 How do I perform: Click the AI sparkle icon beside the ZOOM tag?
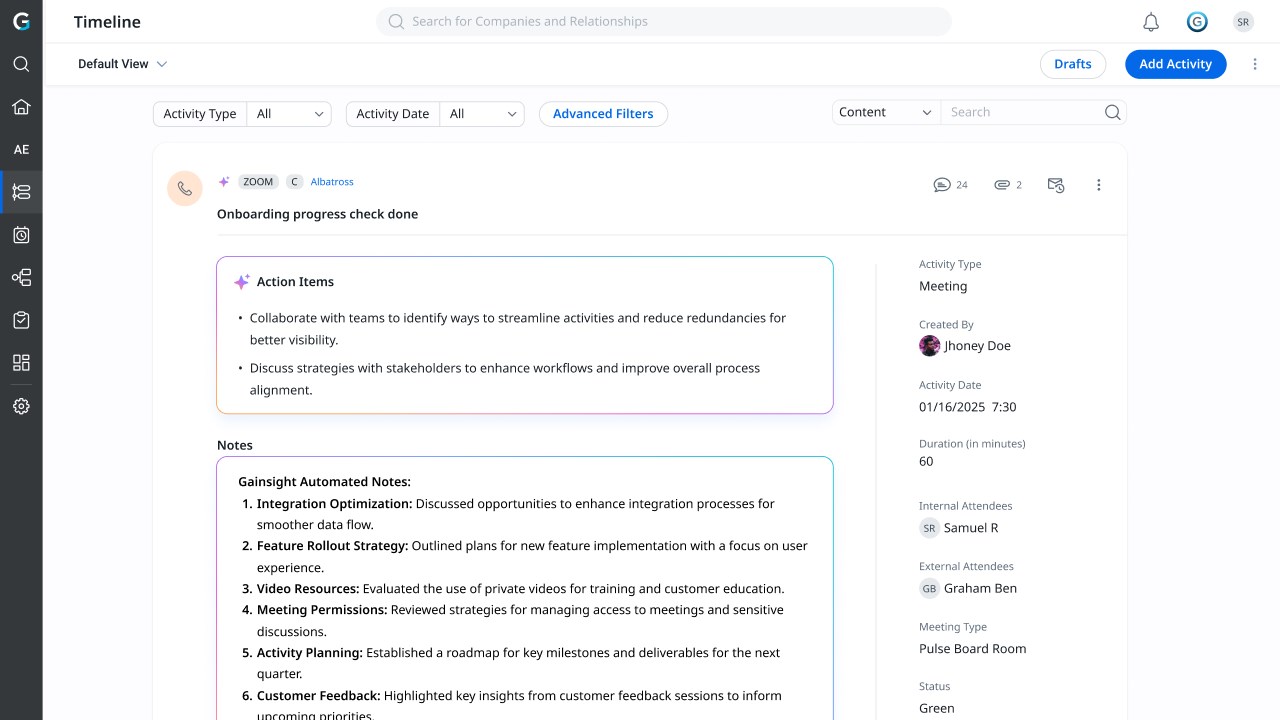point(224,182)
